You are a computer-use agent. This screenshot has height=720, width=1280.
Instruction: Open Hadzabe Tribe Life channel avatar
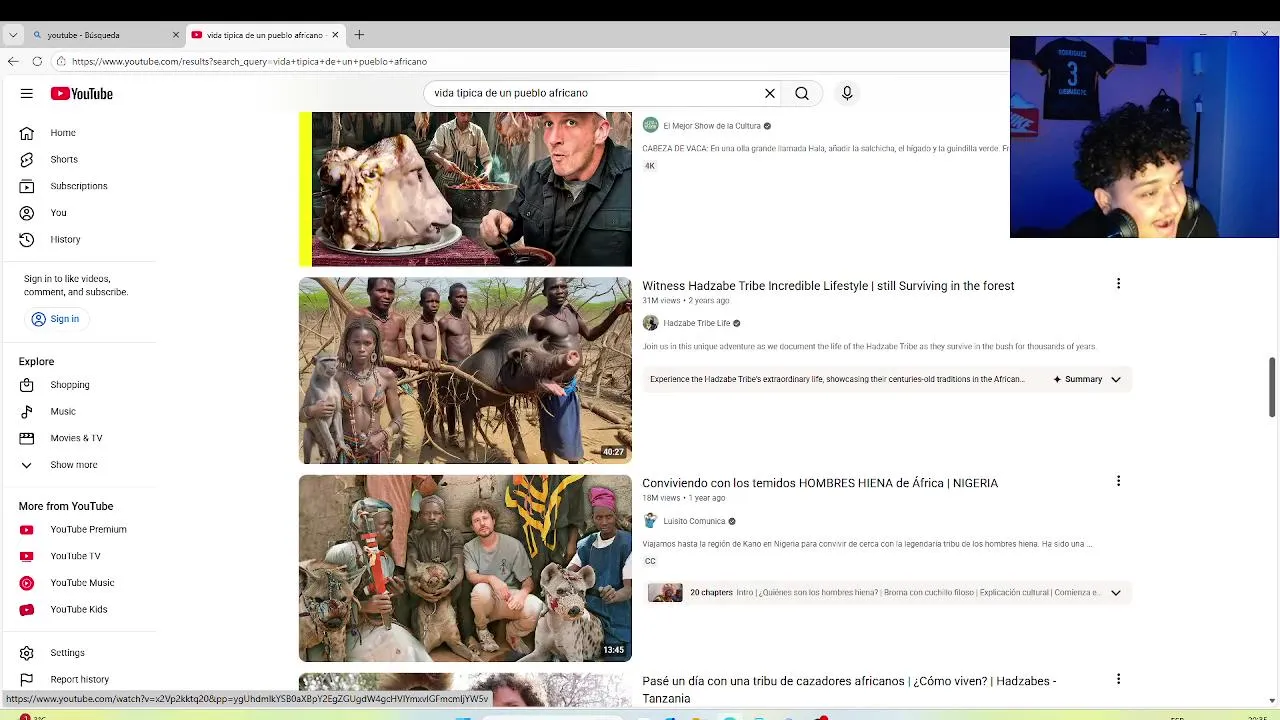point(650,323)
